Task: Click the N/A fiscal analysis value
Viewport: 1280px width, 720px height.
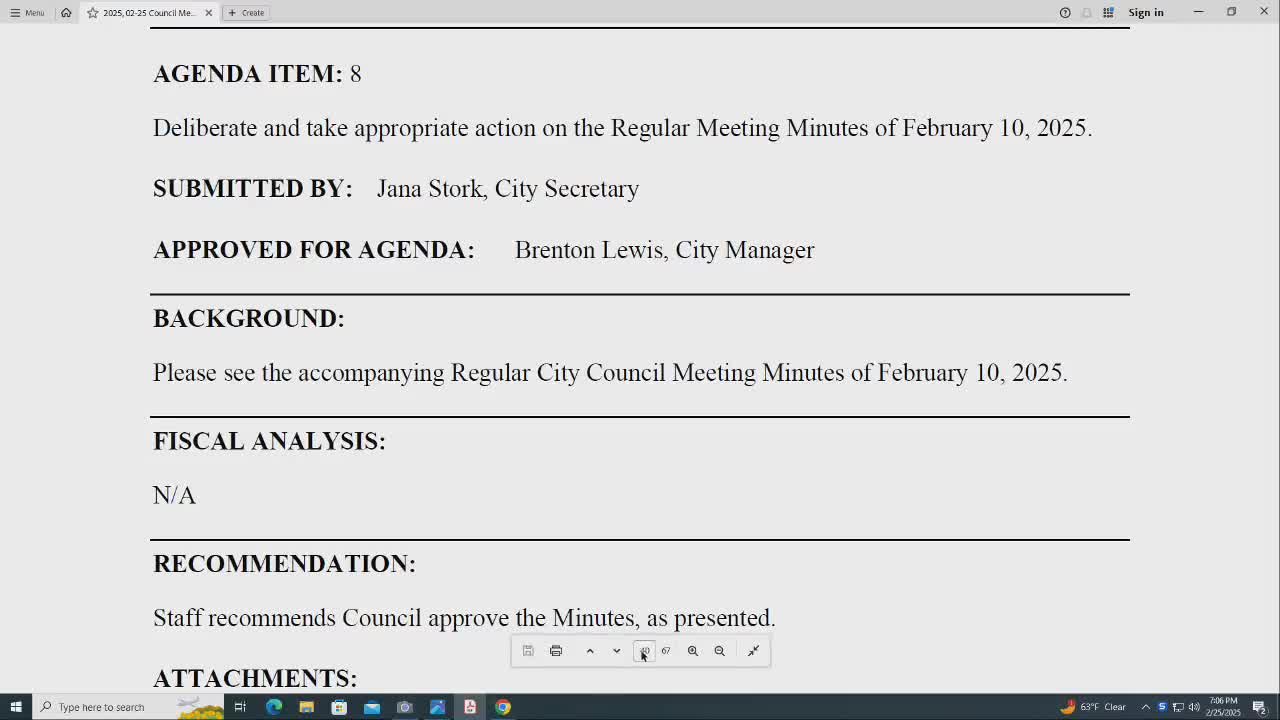Action: pyautogui.click(x=174, y=495)
